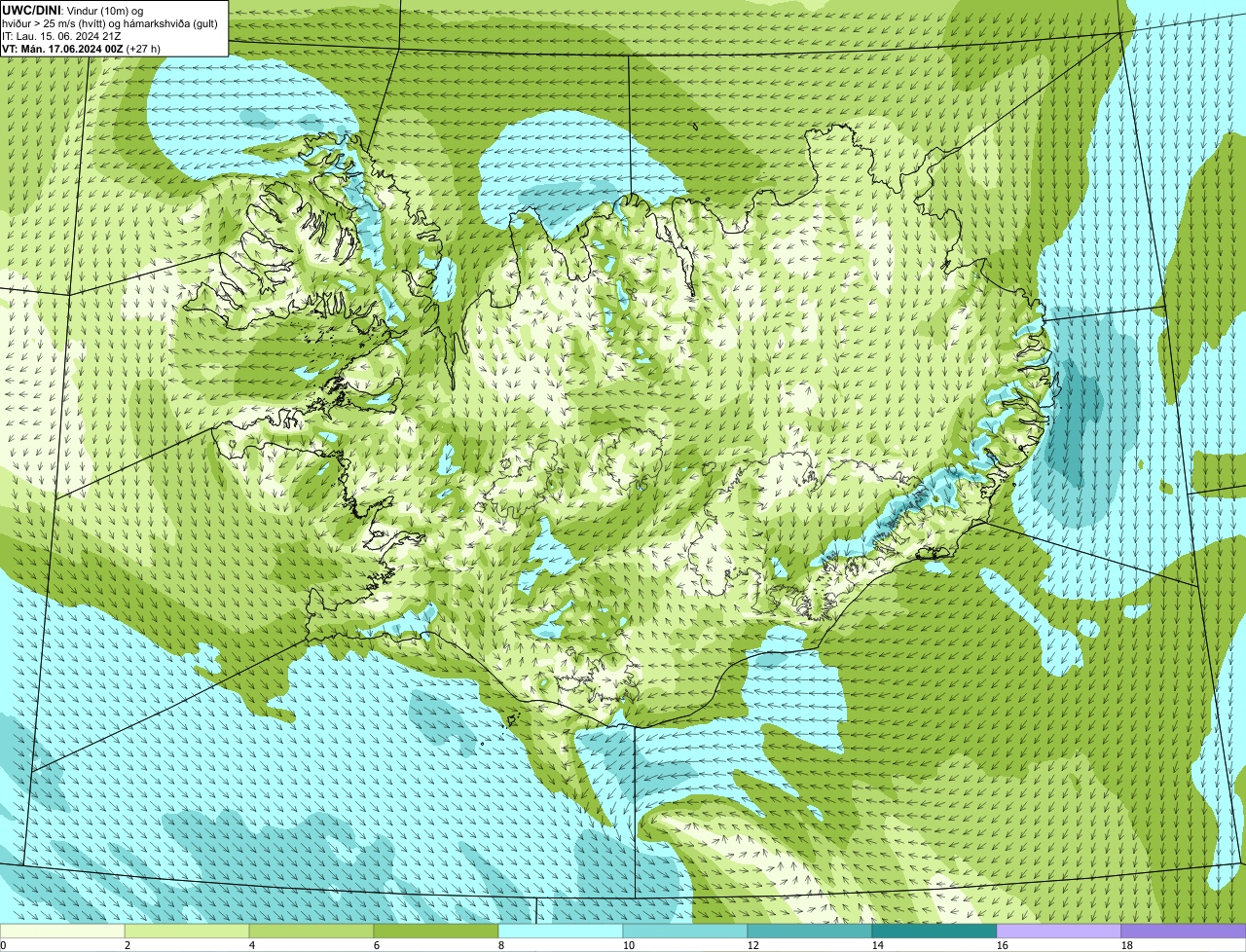Screen dimensions: 1246x952
Task: Click the pale yellow 0–2 m/s legend swatch
Action: [x=62, y=931]
